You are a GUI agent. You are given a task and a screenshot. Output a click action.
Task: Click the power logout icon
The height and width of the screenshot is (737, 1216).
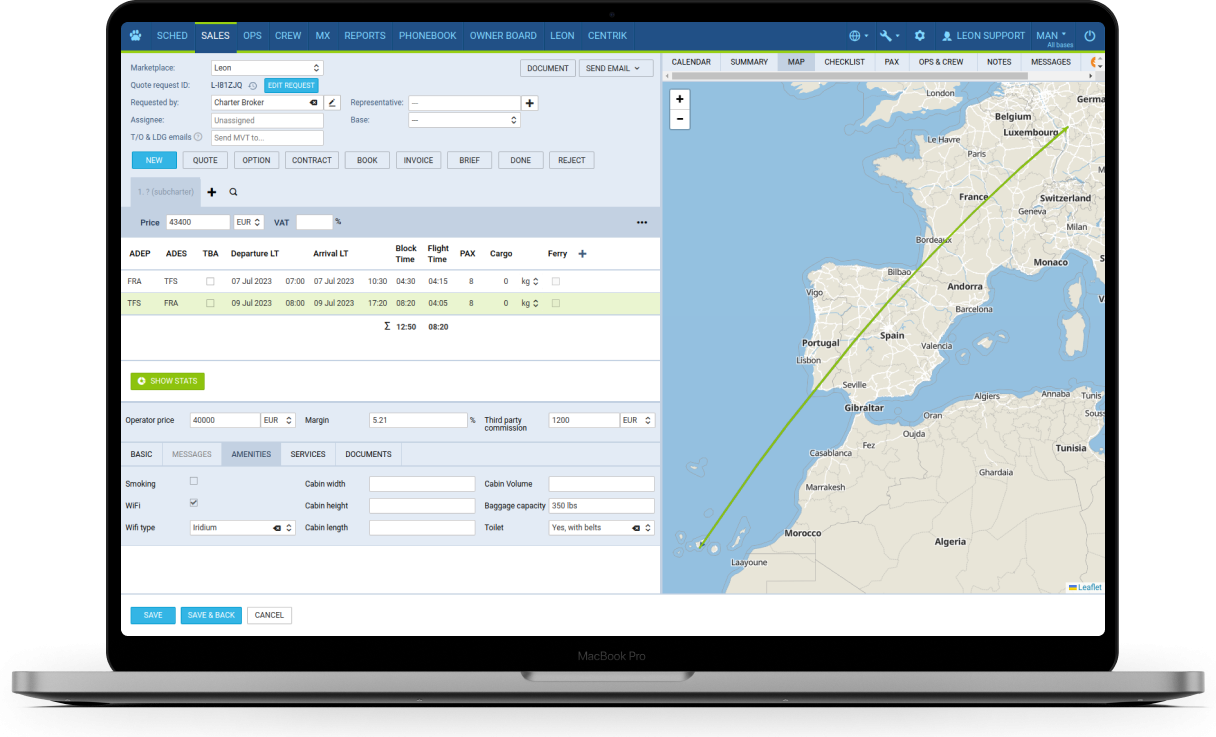[1090, 35]
